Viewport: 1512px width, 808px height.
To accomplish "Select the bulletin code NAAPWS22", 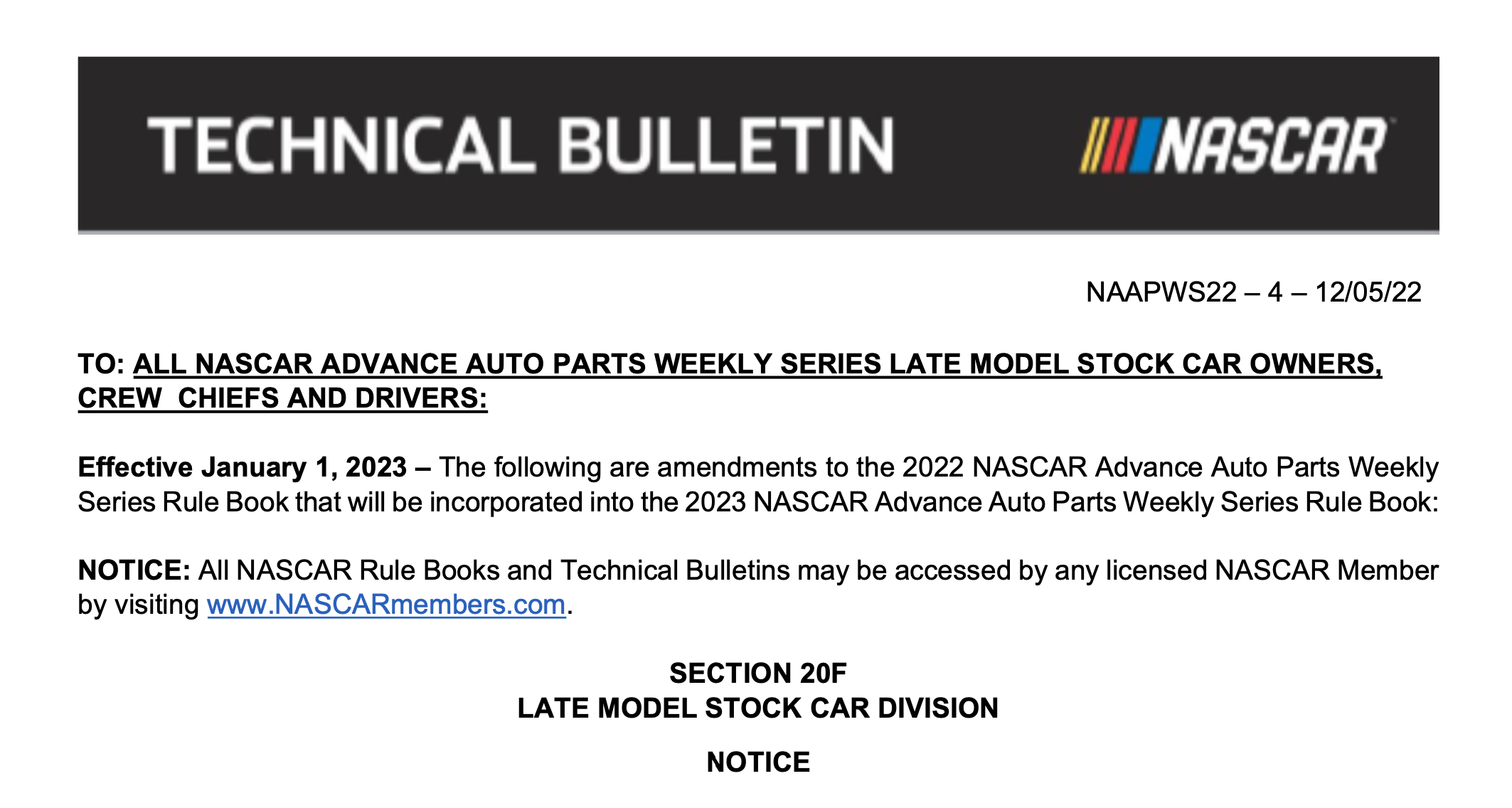I will (x=1161, y=292).
